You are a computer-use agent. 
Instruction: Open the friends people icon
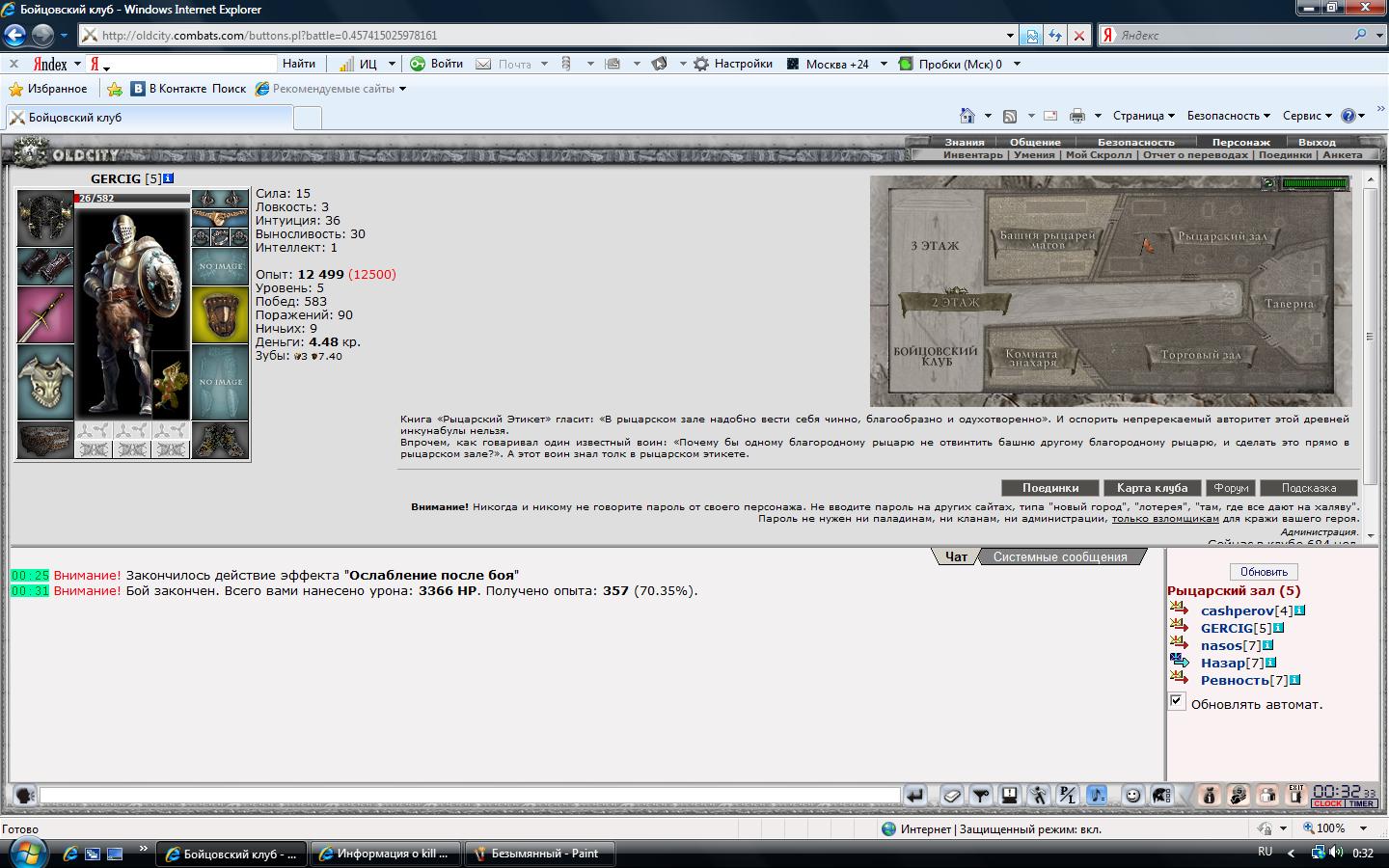(x=1267, y=796)
